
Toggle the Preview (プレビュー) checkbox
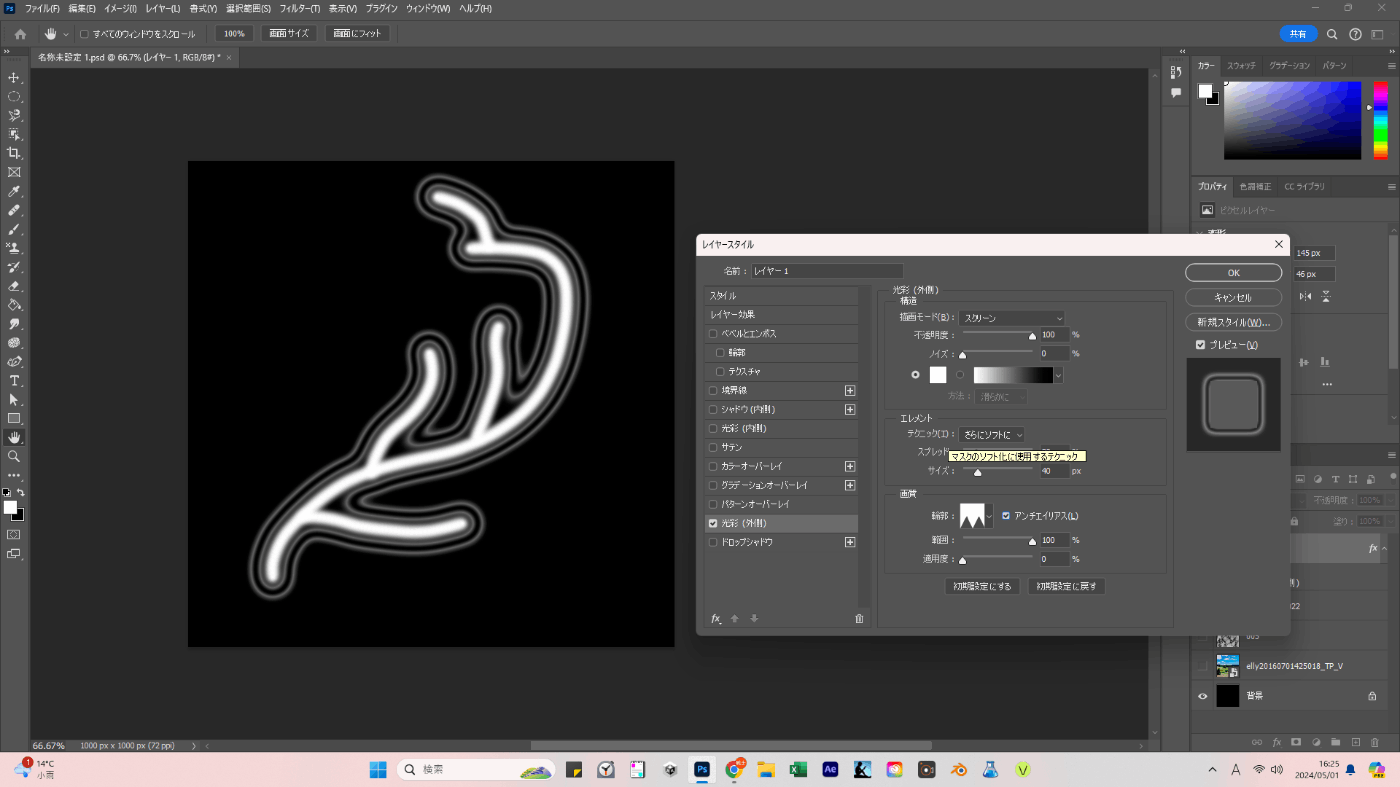pyautogui.click(x=1201, y=345)
